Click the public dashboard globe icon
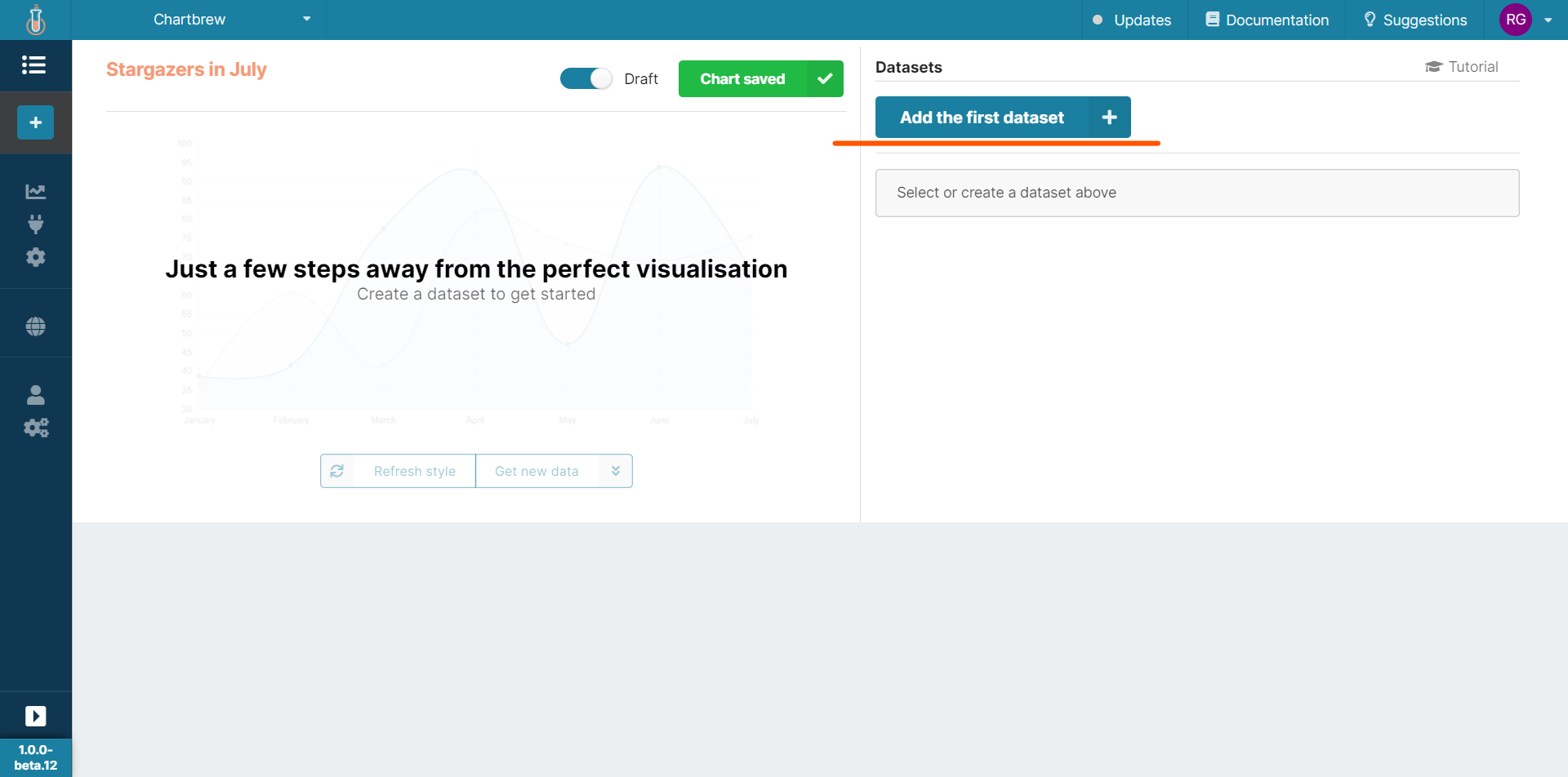Screen dimensions: 1568x777 click(x=35, y=326)
